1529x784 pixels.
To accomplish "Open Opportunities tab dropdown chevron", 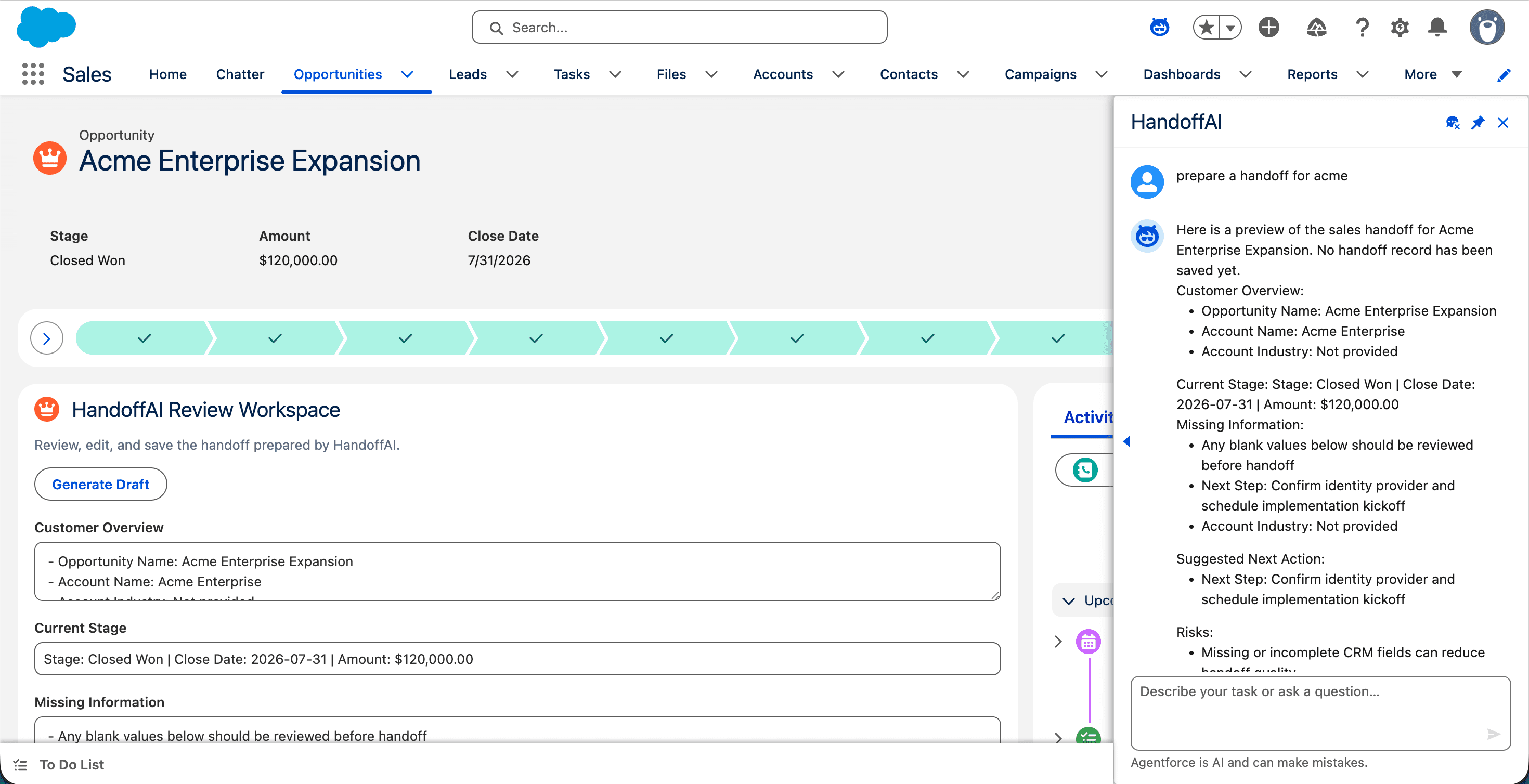I will (x=407, y=74).
